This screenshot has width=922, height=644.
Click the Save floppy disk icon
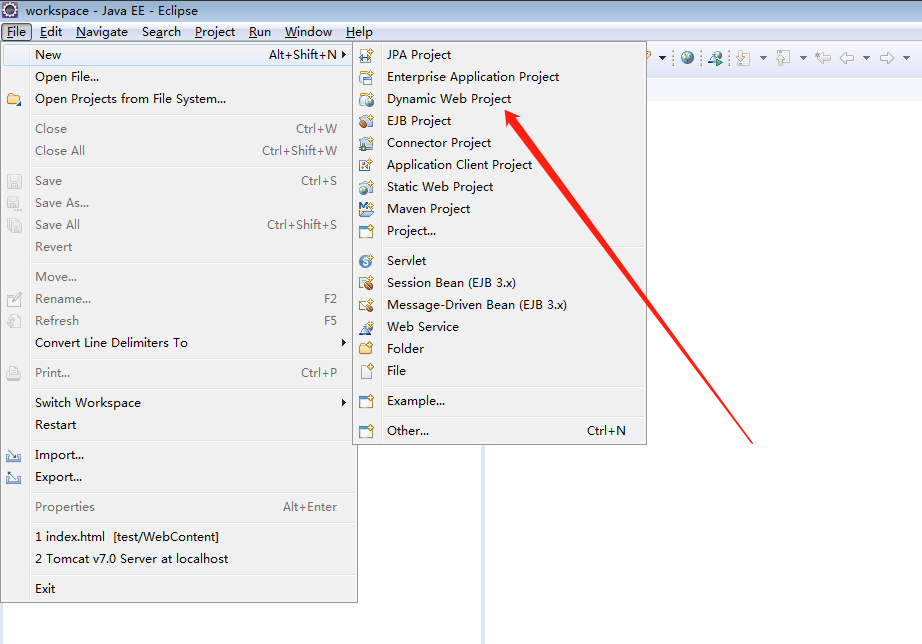click(x=14, y=181)
